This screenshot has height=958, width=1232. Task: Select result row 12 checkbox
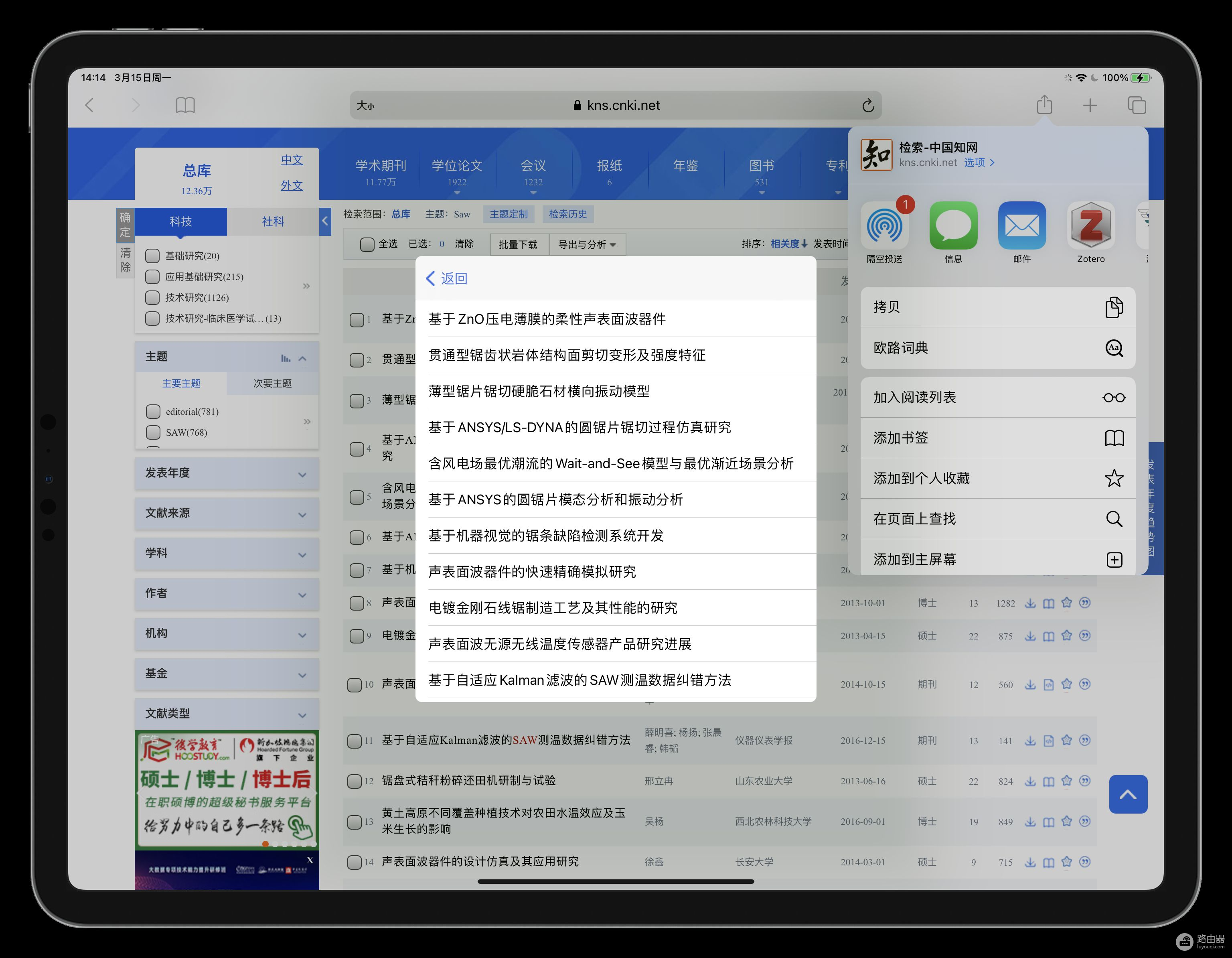click(x=354, y=781)
